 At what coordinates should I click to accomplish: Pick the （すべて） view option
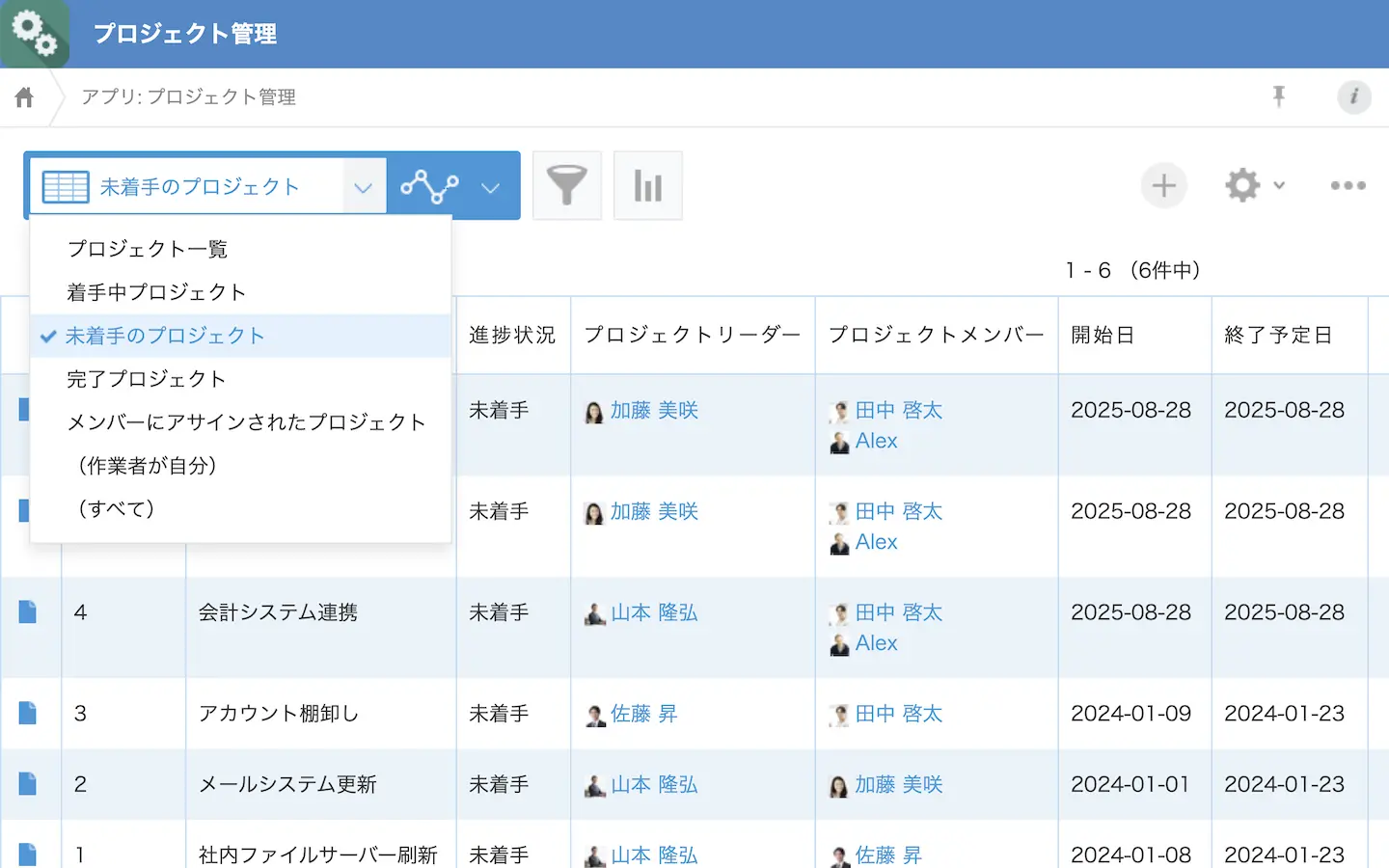click(x=117, y=508)
